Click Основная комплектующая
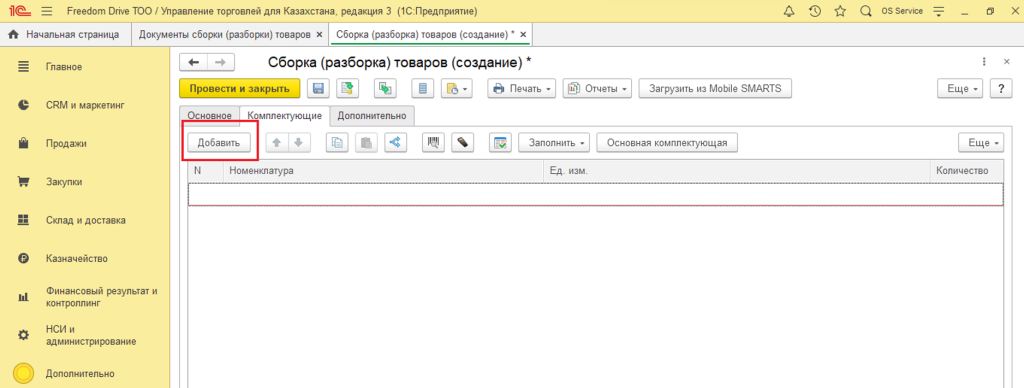1024x388 pixels. [667, 142]
